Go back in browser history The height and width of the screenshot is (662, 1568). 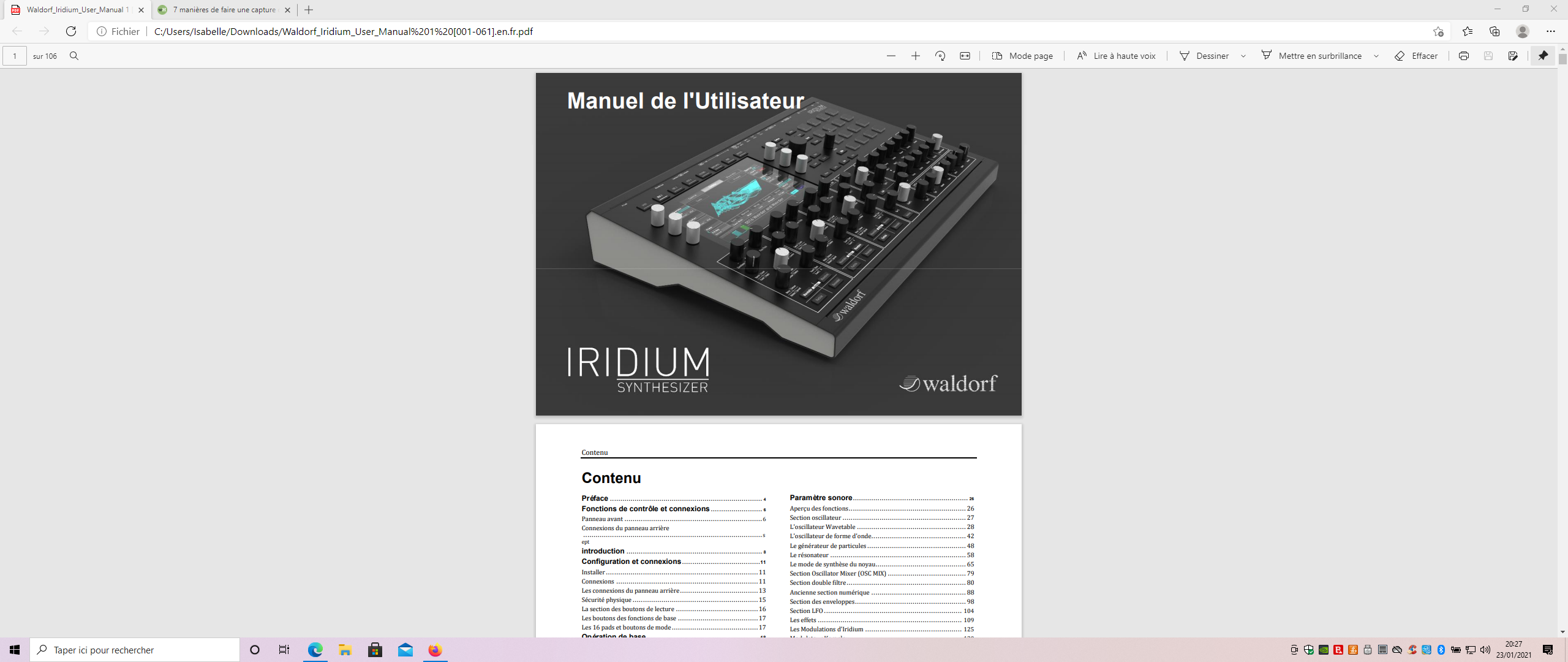click(17, 31)
